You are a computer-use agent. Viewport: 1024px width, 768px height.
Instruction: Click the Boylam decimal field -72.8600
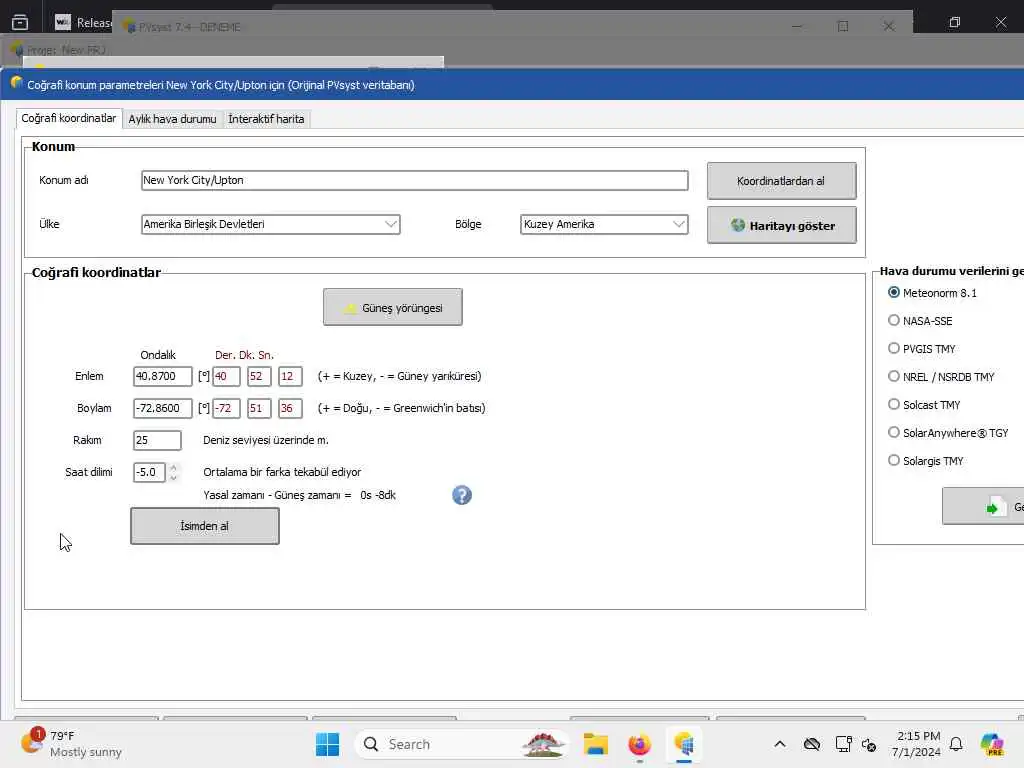163,408
